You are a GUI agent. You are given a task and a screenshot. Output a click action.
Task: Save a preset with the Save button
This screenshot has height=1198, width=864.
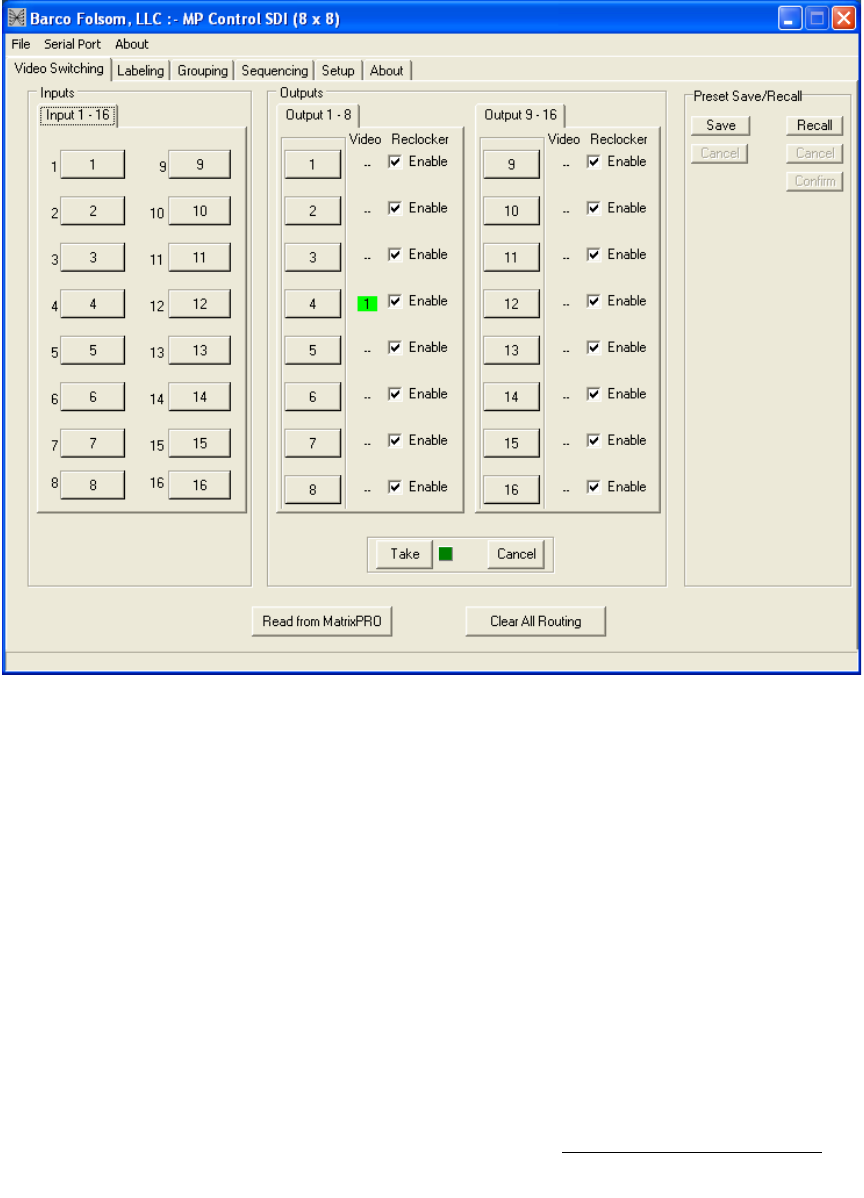click(720, 125)
